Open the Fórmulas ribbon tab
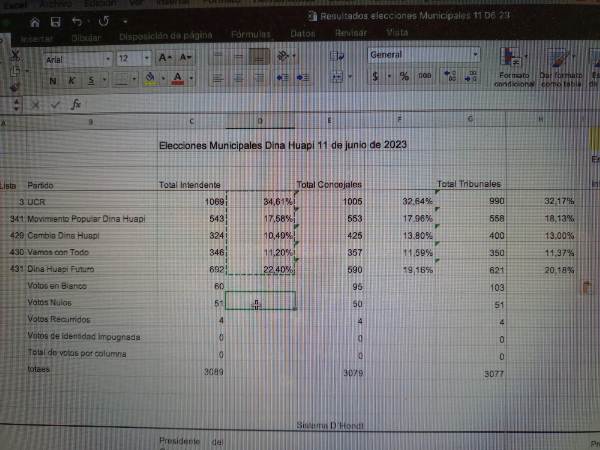 click(251, 34)
